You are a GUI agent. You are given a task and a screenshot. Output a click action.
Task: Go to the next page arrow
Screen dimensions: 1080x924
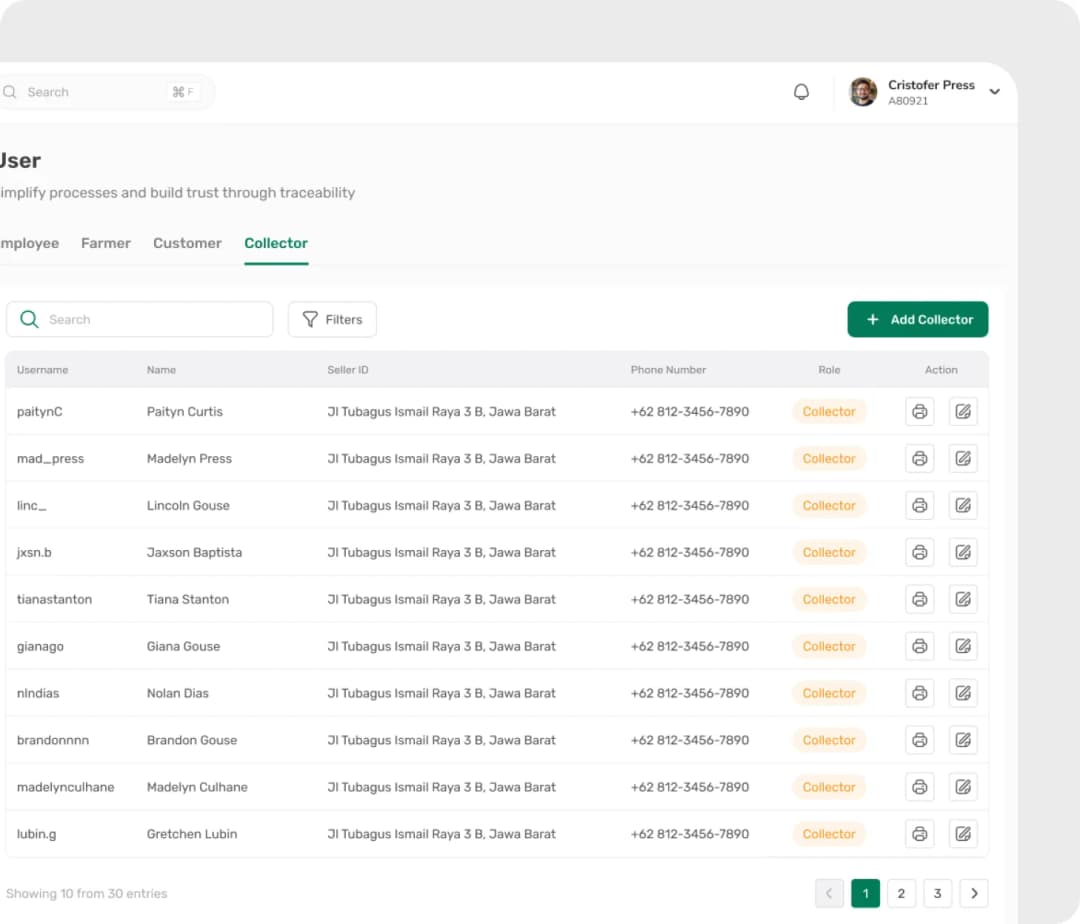coord(974,894)
